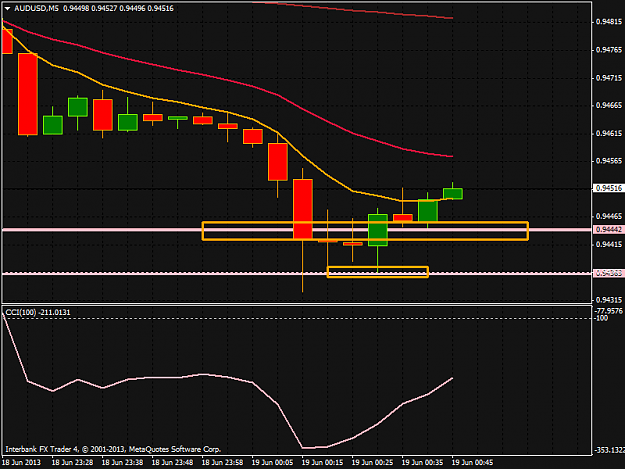The width and height of the screenshot is (625, 469).
Task: Click the latest green candle near 0.94516
Action: [x=453, y=194]
